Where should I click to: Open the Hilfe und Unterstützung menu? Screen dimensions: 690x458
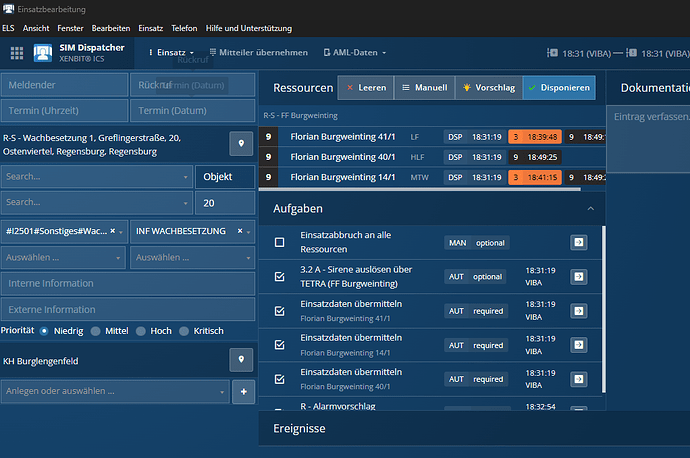pos(249,29)
